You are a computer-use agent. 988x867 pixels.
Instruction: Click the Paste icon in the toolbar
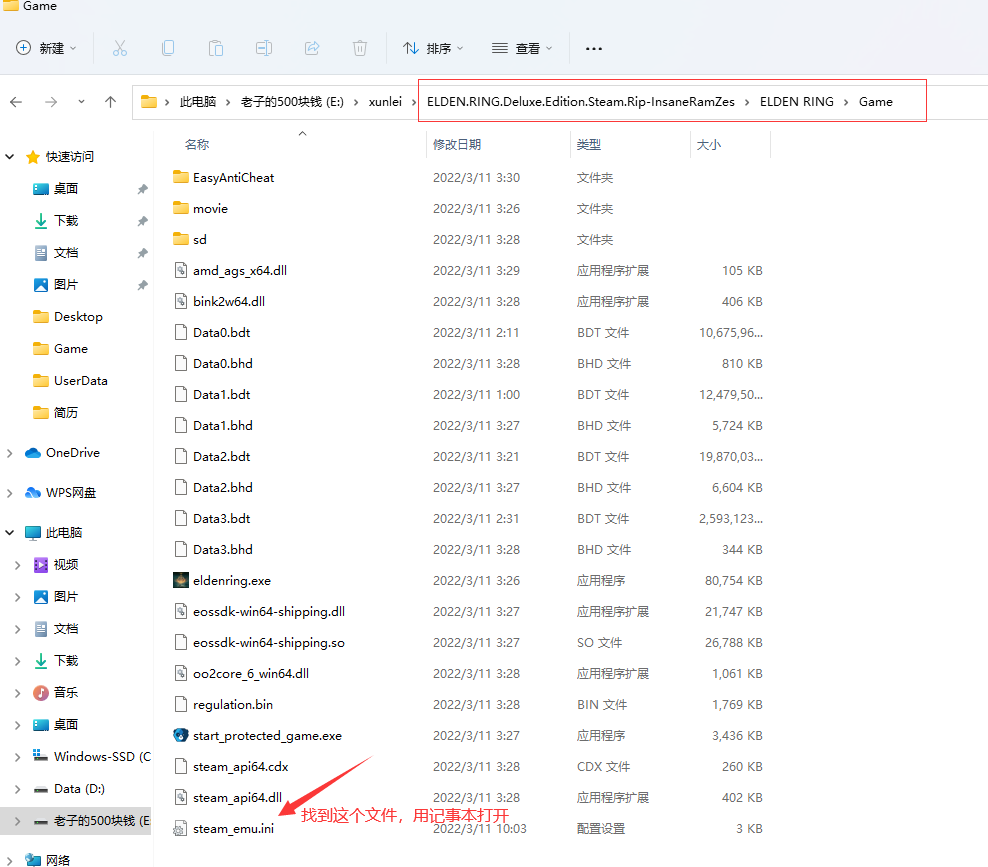pyautogui.click(x=216, y=48)
